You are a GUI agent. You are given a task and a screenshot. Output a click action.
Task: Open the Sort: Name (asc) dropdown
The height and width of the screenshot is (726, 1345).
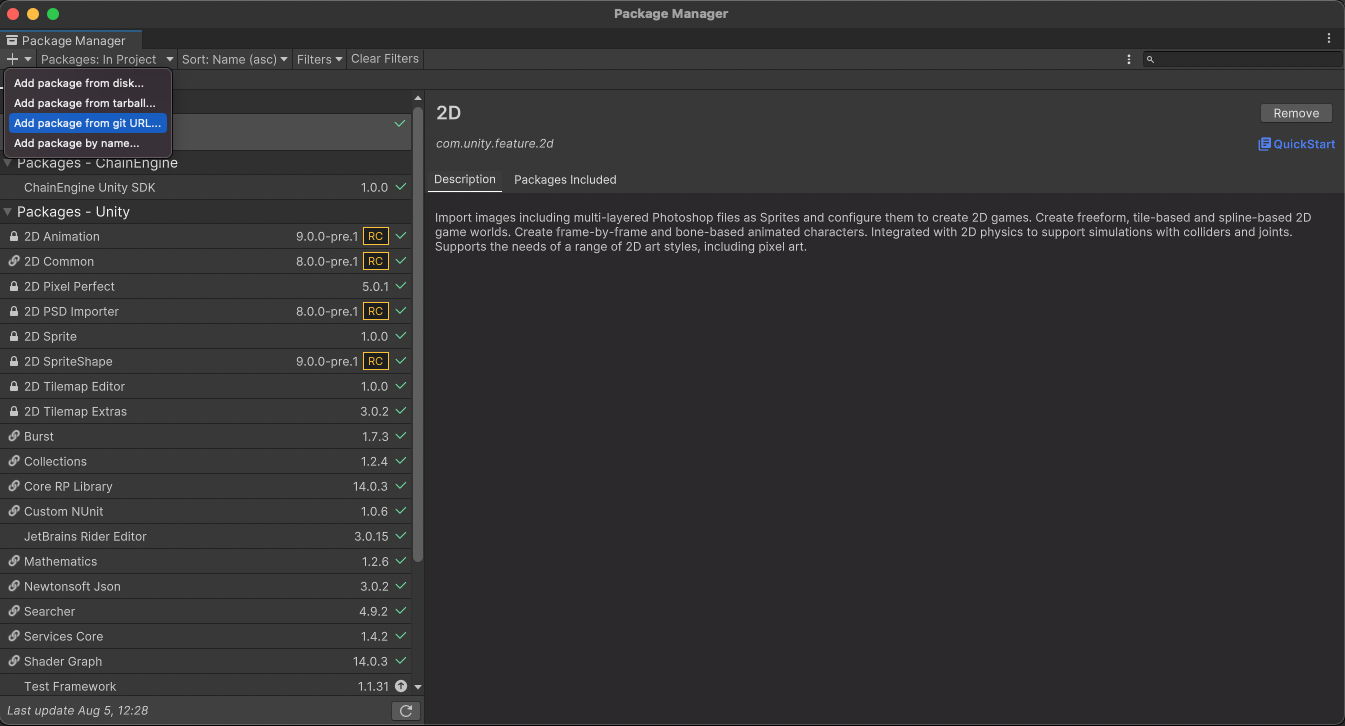point(235,60)
